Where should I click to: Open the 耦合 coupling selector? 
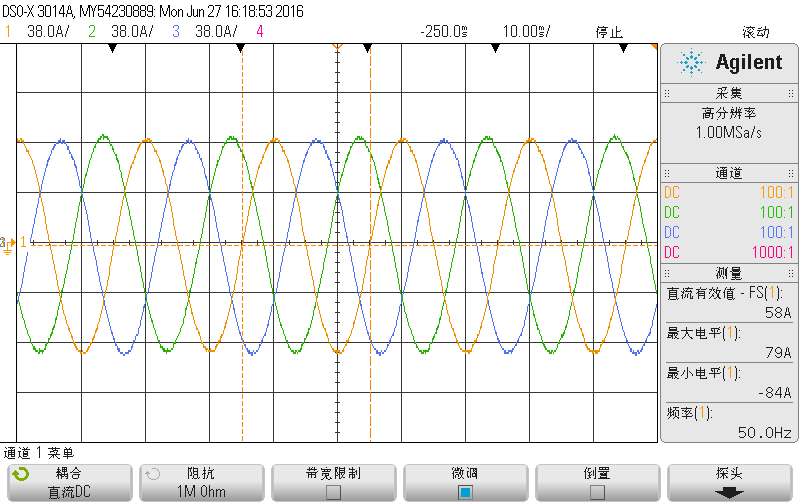(68, 482)
